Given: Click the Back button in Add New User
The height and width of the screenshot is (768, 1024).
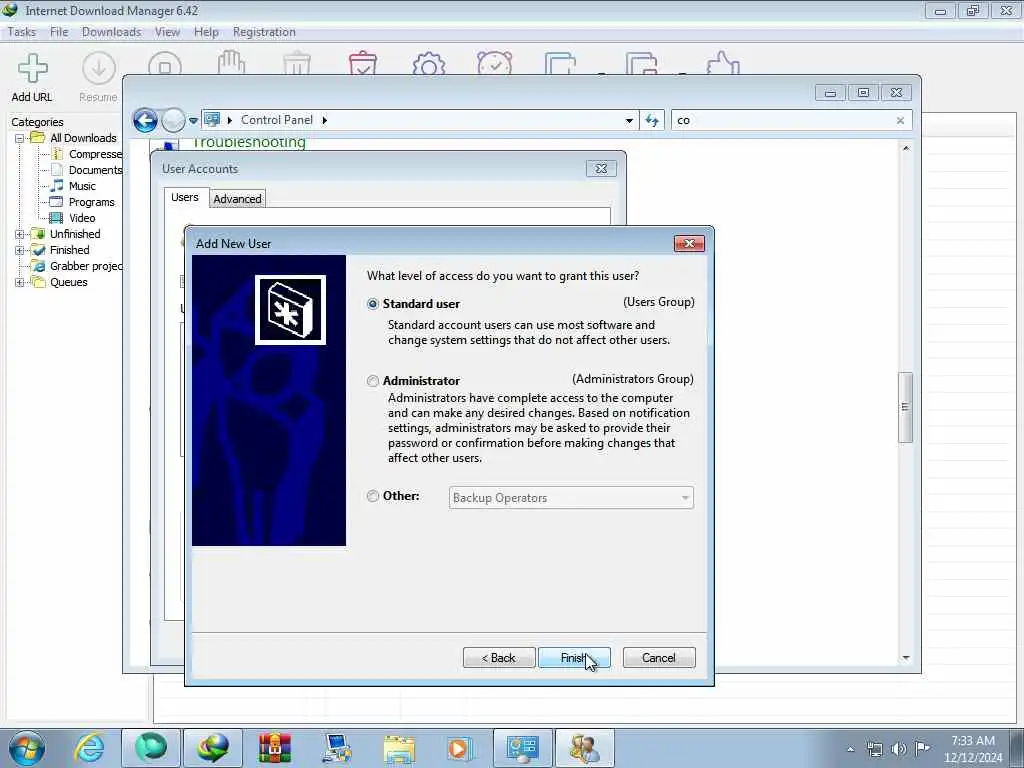Looking at the screenshot, I should (x=499, y=658).
